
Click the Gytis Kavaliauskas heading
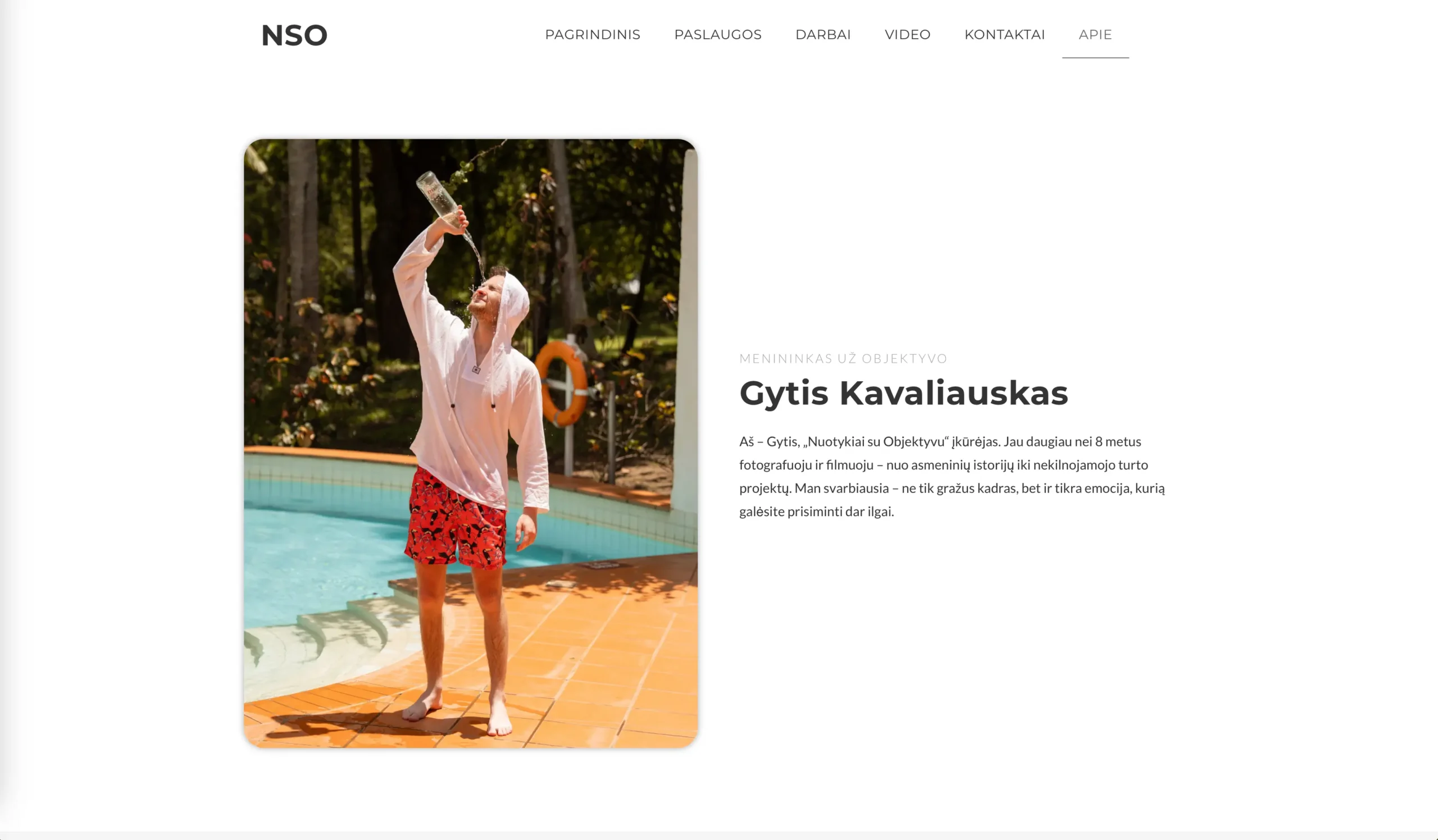[x=903, y=393]
